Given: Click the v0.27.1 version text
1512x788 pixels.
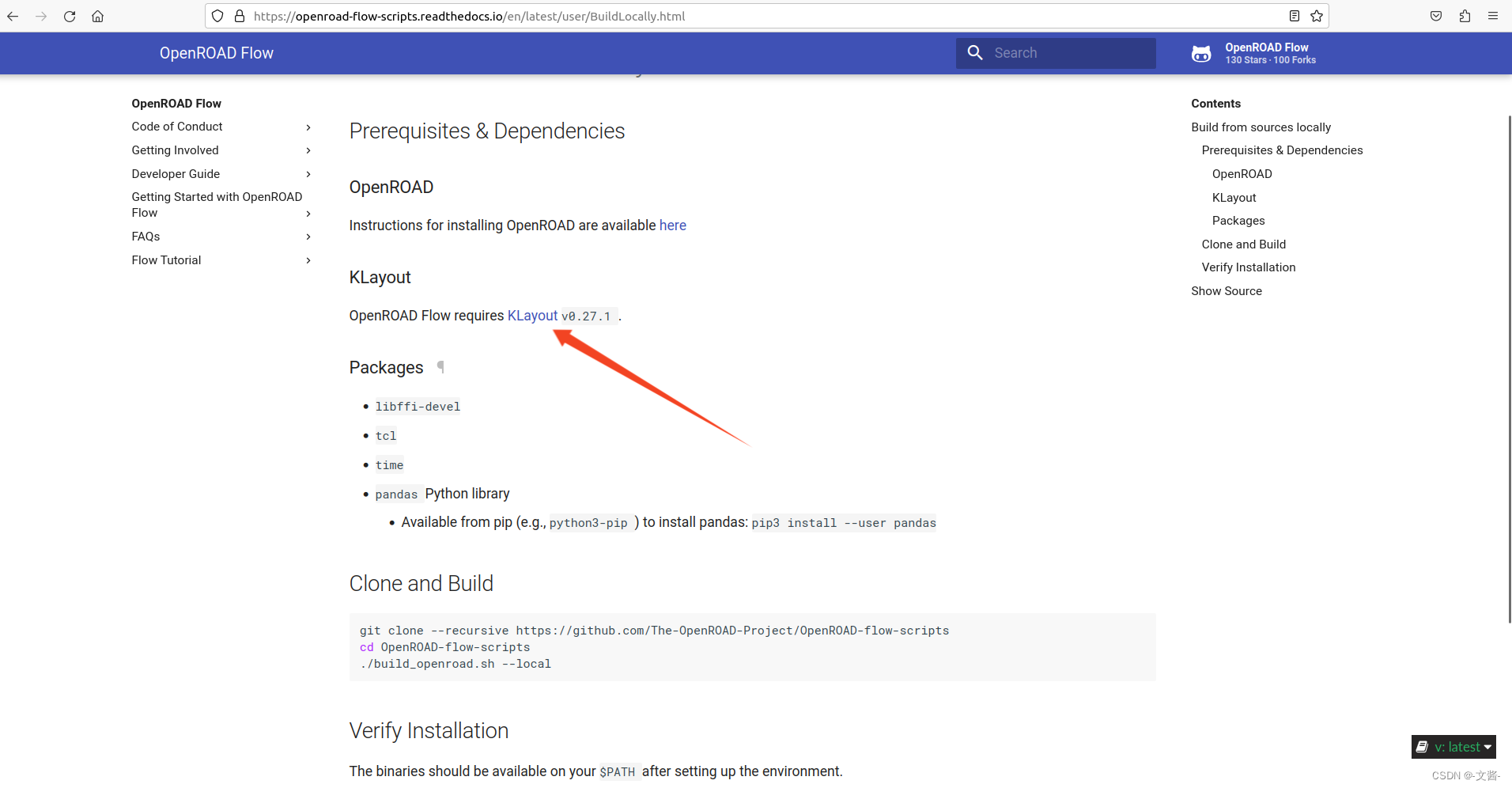Looking at the screenshot, I should (586, 316).
